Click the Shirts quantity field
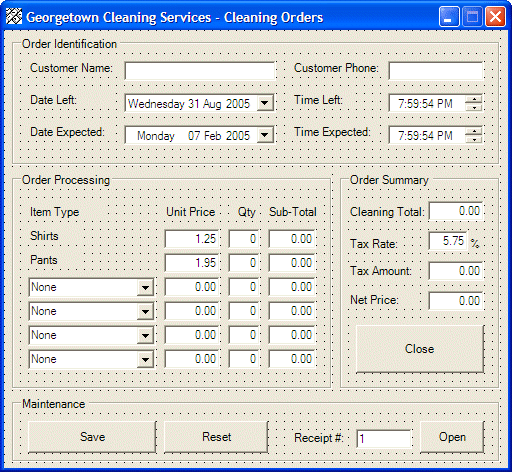Viewport: 512px width, 472px height. coord(244,239)
